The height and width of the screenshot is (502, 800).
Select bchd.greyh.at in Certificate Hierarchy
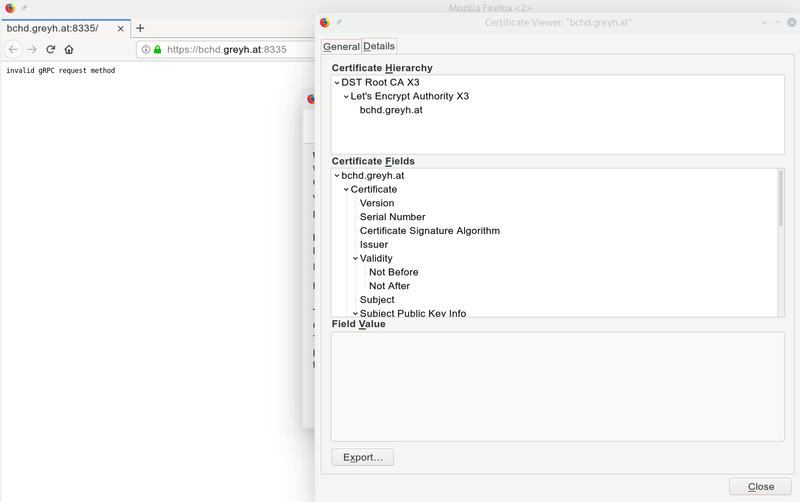[391, 110]
